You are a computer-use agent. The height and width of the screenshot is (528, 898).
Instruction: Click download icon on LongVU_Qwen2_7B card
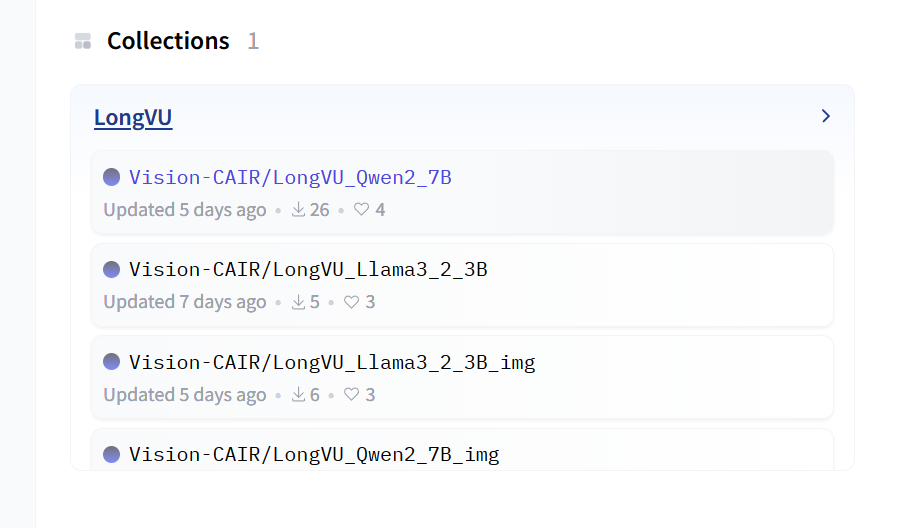[x=298, y=210]
